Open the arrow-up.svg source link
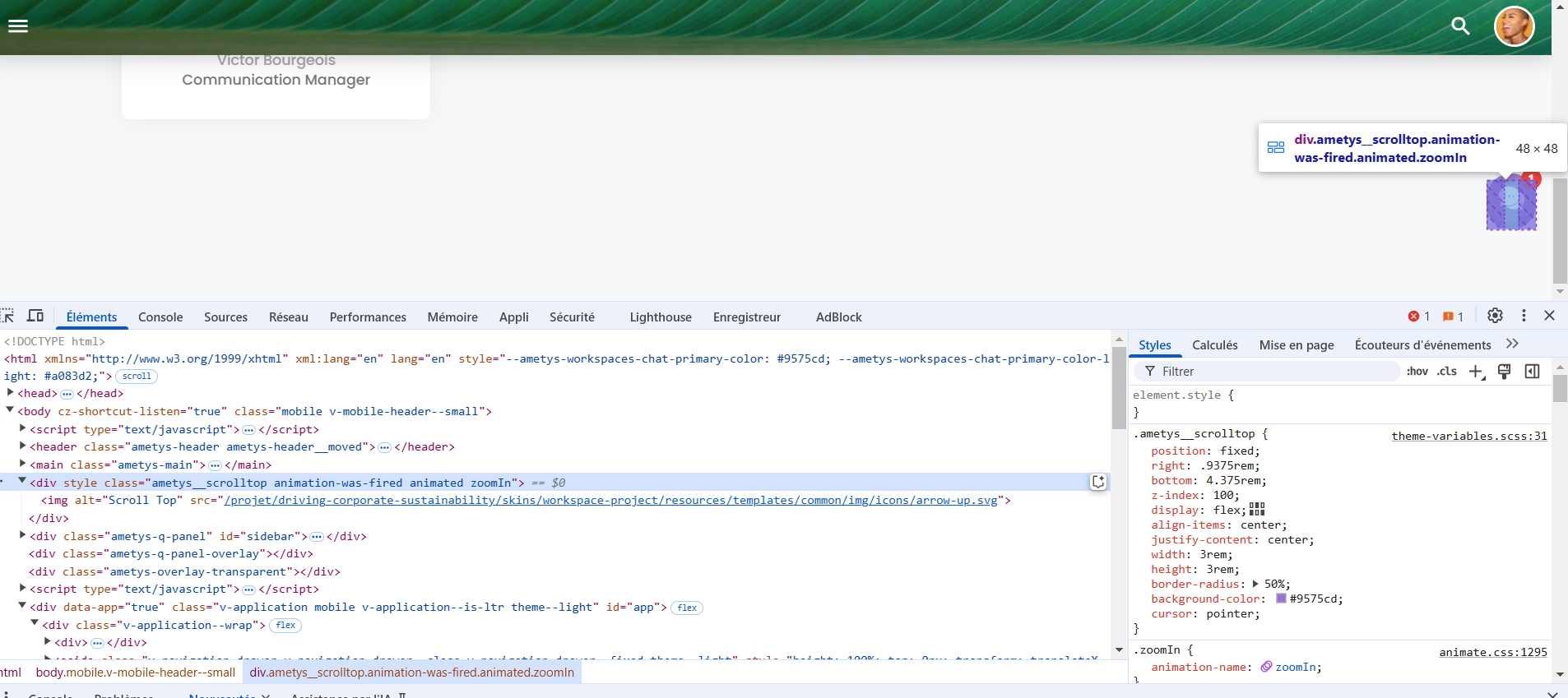The image size is (1568, 698). (610, 500)
